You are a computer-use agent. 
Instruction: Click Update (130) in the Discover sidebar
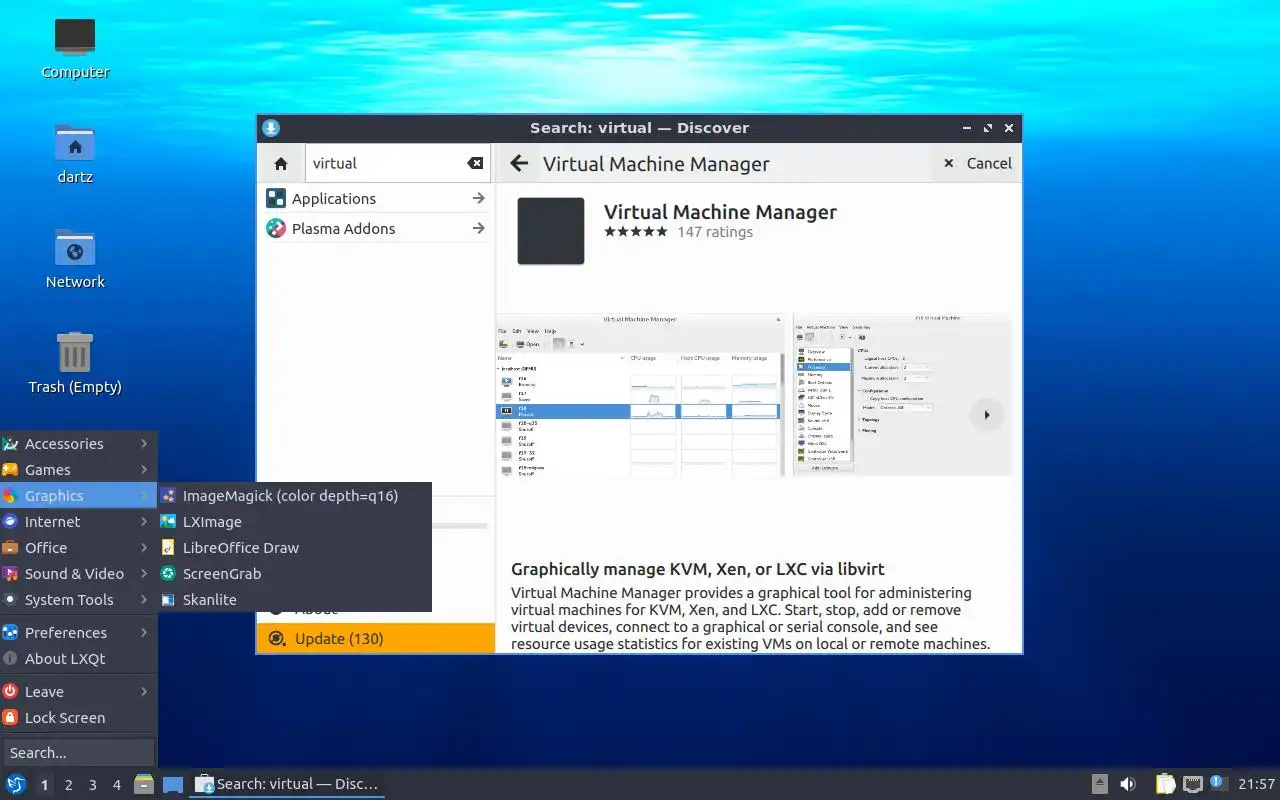click(x=376, y=638)
